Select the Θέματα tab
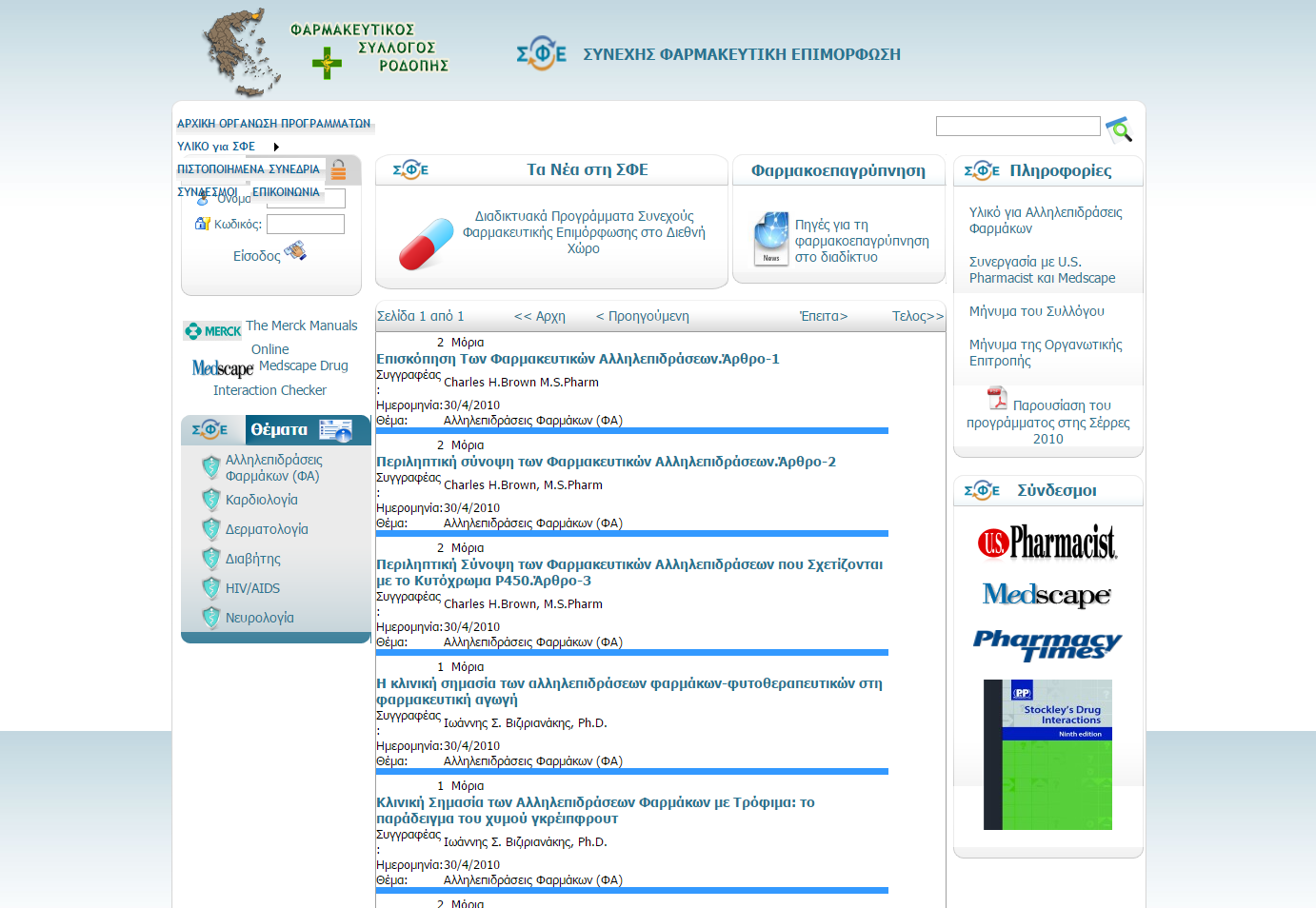Viewport: 1316px width, 908px height. [x=279, y=430]
